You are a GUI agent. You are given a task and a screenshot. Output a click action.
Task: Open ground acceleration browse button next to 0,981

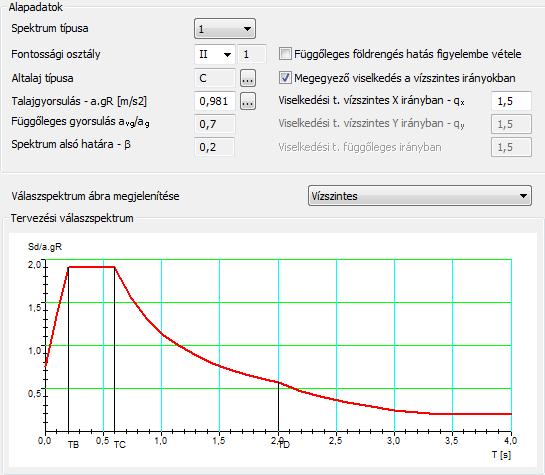[x=248, y=101]
